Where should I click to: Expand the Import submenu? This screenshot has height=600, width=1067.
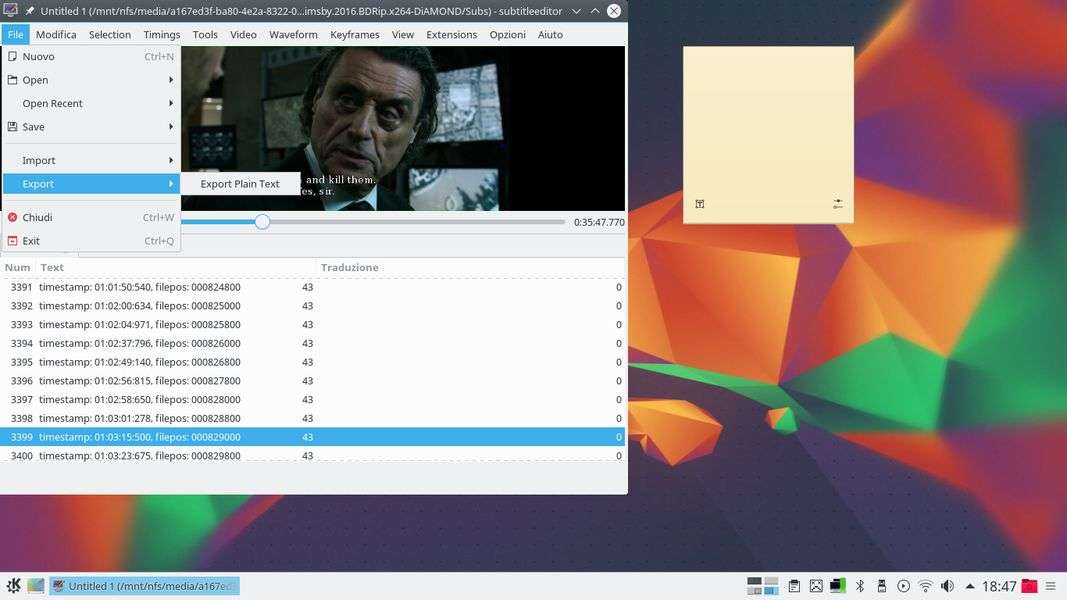(x=91, y=161)
